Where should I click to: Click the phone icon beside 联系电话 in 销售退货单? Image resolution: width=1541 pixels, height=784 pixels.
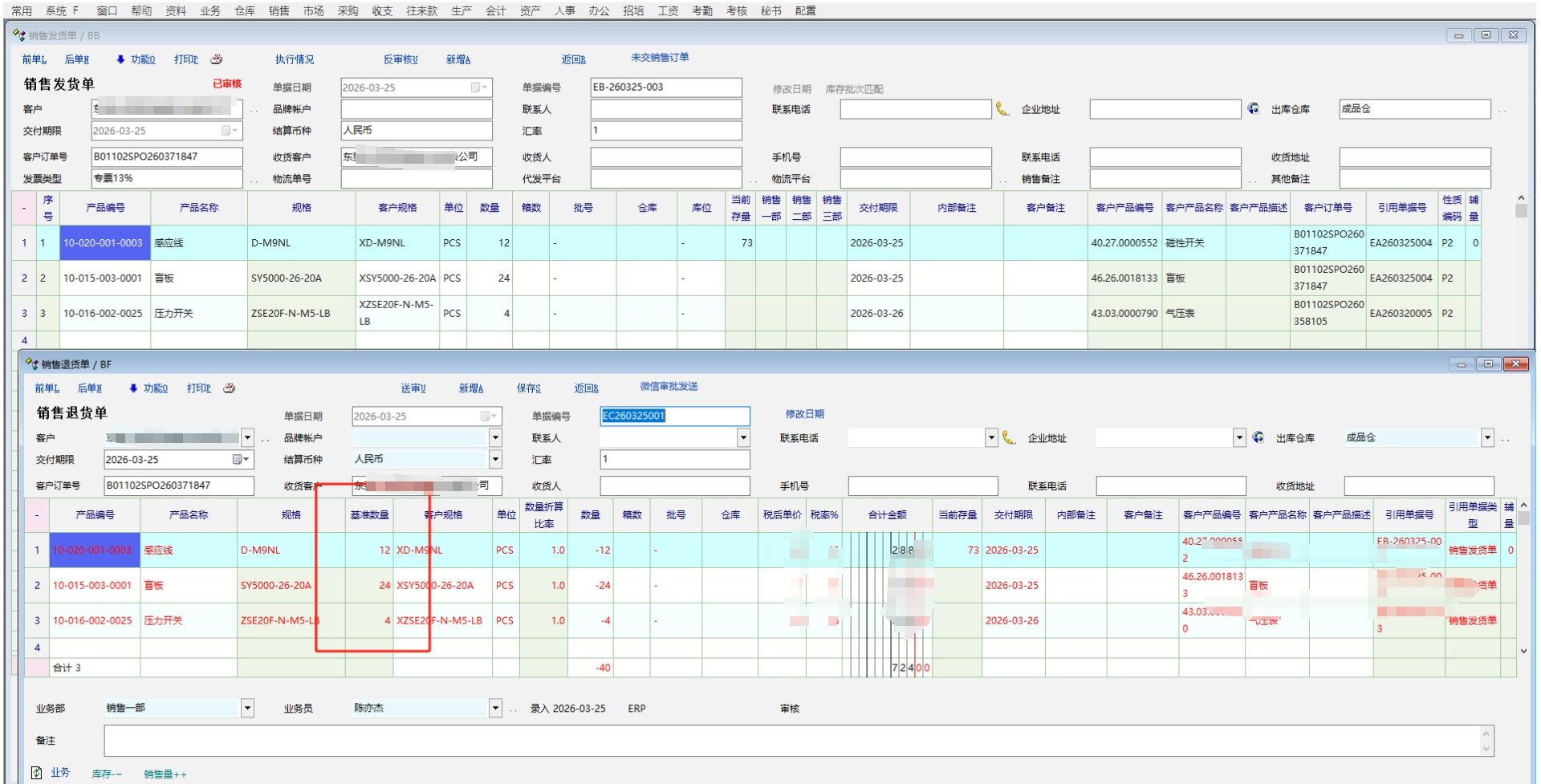pyautogui.click(x=1009, y=438)
